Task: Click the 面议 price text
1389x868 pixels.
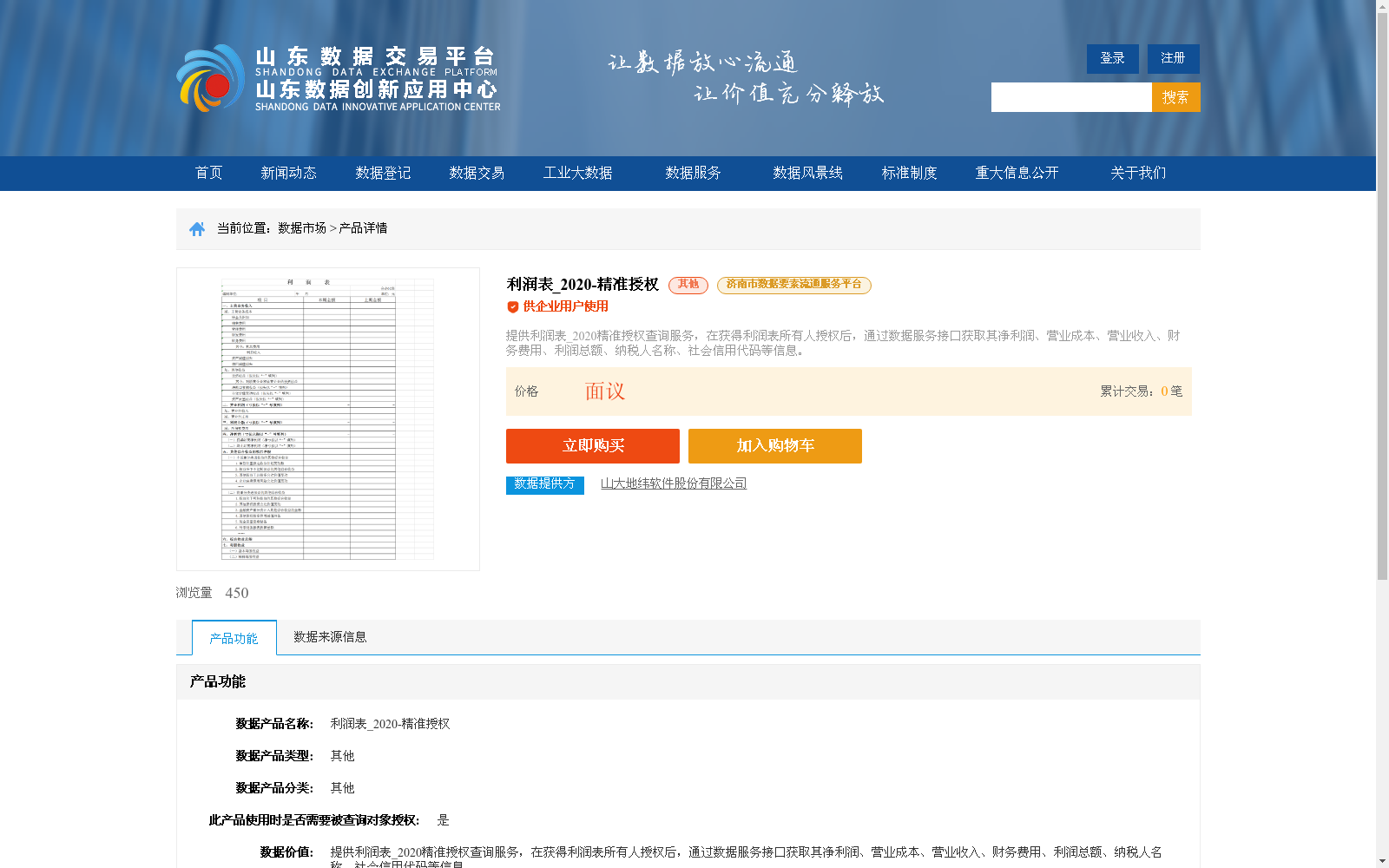Action: (x=605, y=391)
